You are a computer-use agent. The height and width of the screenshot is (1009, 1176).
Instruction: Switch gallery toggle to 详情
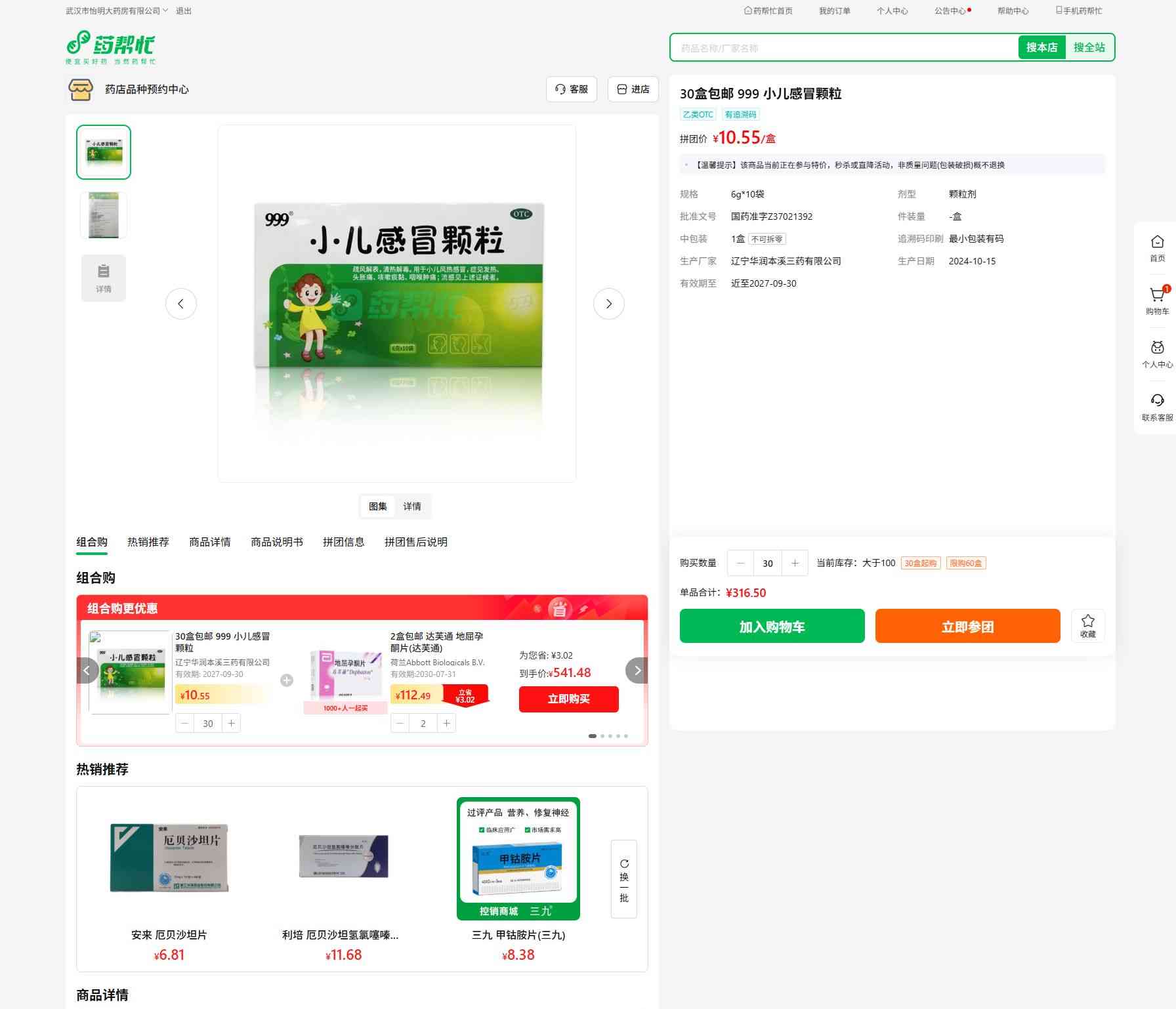[x=412, y=506]
